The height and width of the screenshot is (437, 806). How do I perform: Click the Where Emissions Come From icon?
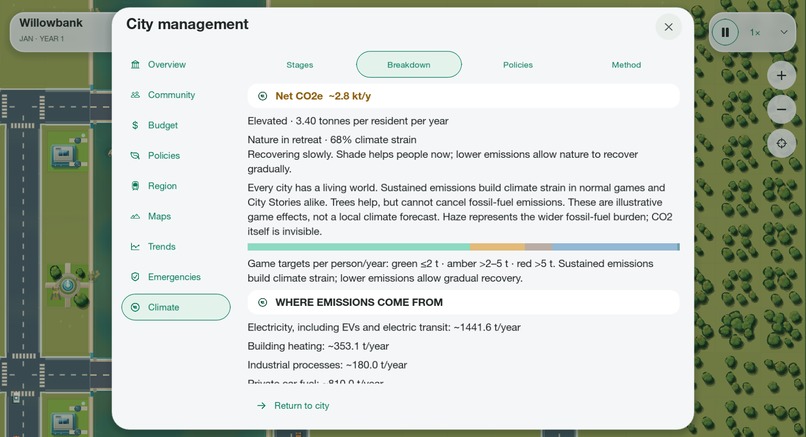(x=262, y=302)
